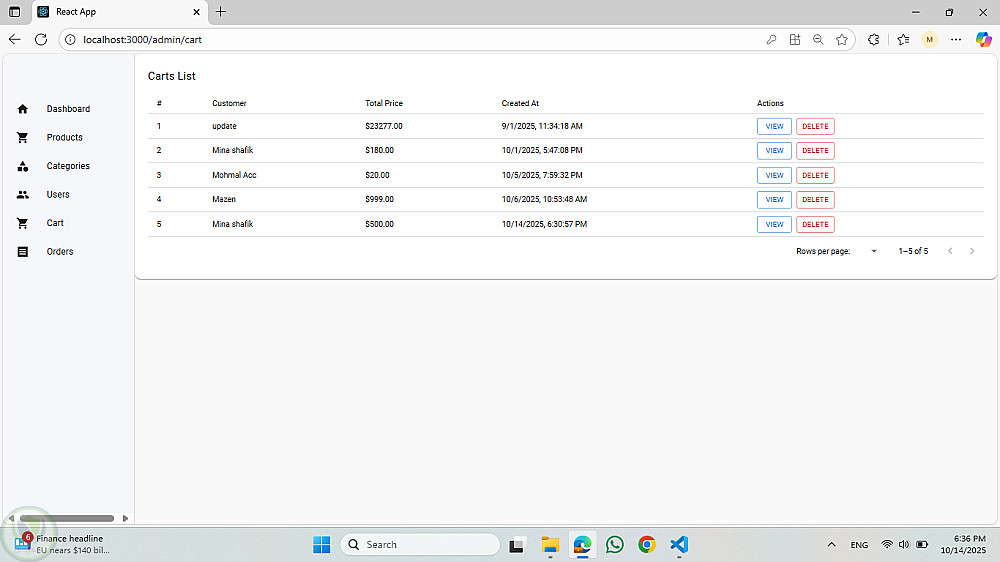The image size is (1000, 562).
Task: Open the tab actions menu icon
Action: [x=15, y=12]
